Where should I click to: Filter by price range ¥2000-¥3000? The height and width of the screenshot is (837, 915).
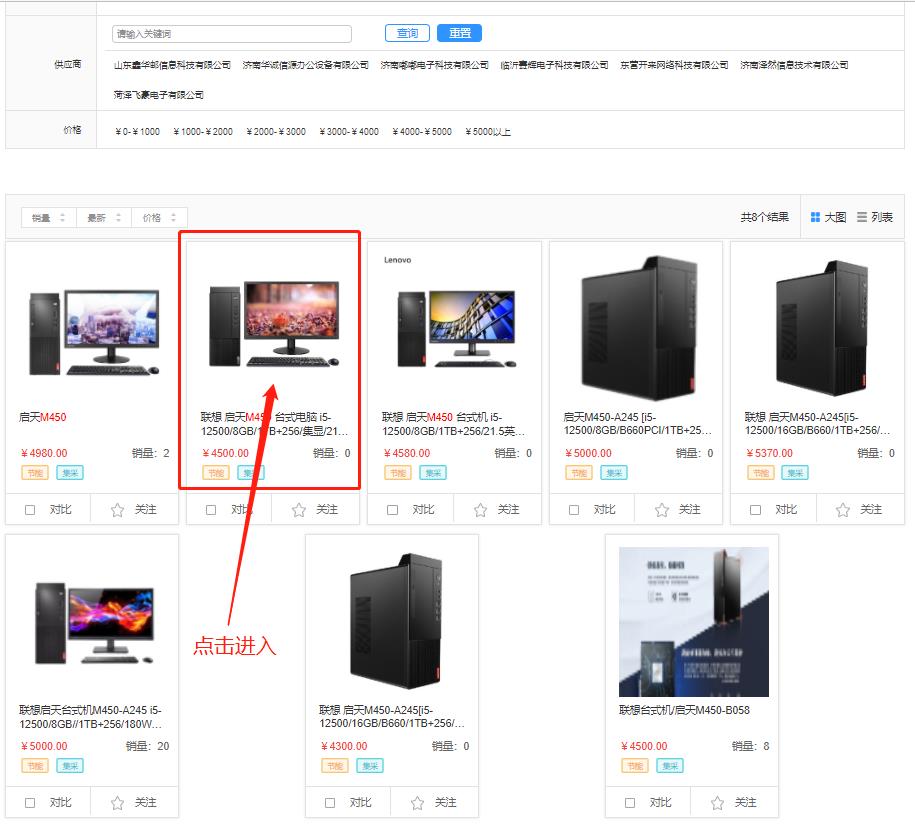pyautogui.click(x=276, y=132)
